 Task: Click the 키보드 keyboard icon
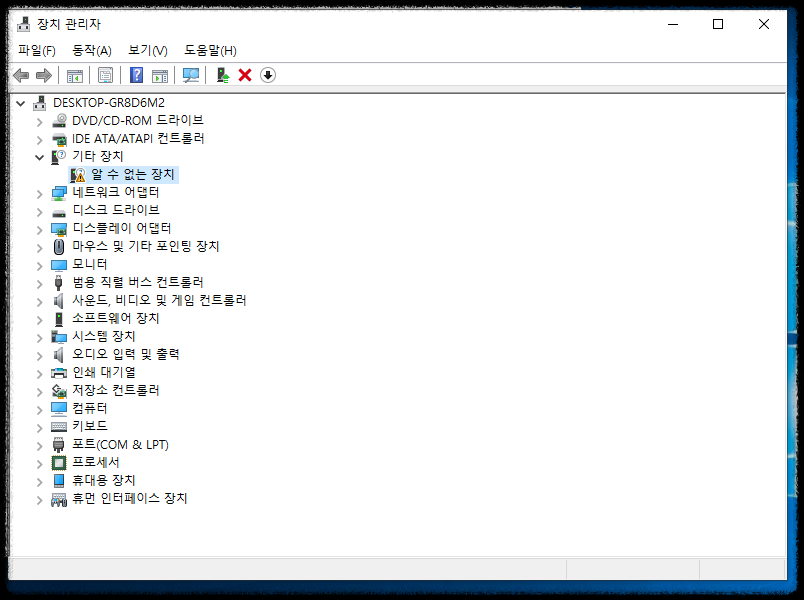(59, 427)
